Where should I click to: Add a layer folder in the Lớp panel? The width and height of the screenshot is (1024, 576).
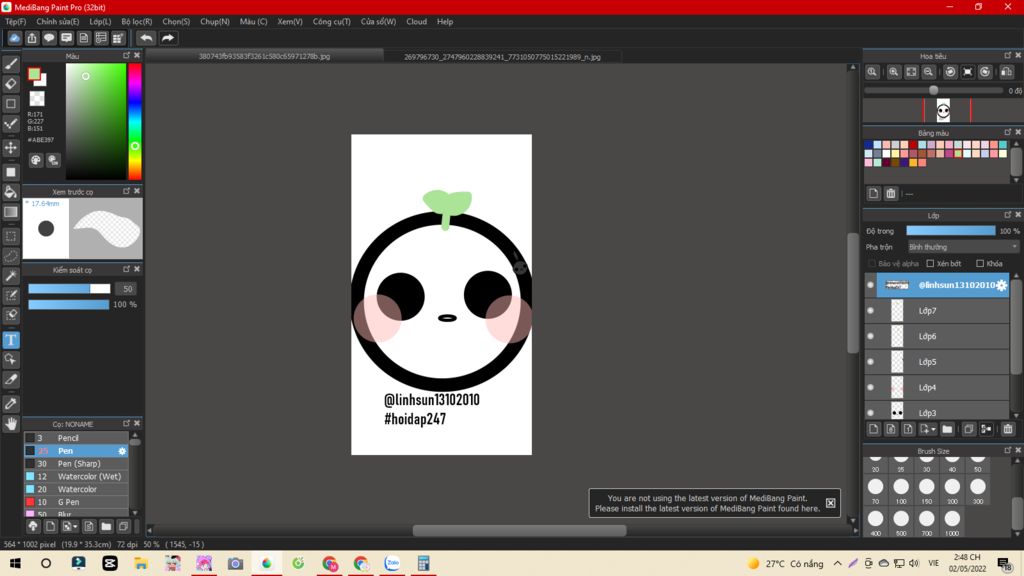[947, 429]
